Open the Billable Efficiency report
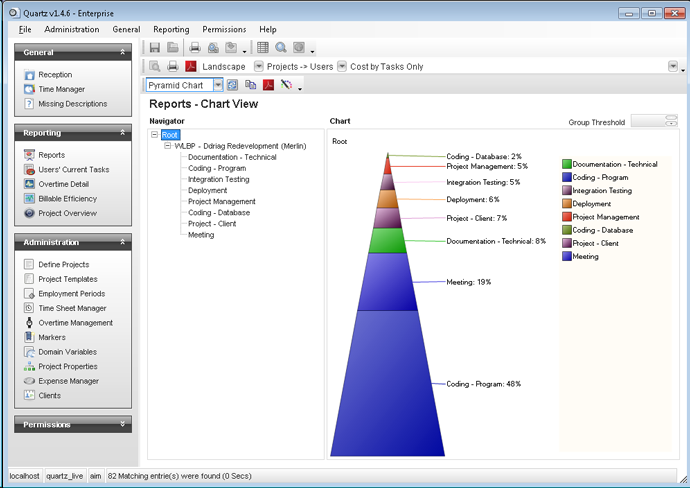 (x=67, y=199)
